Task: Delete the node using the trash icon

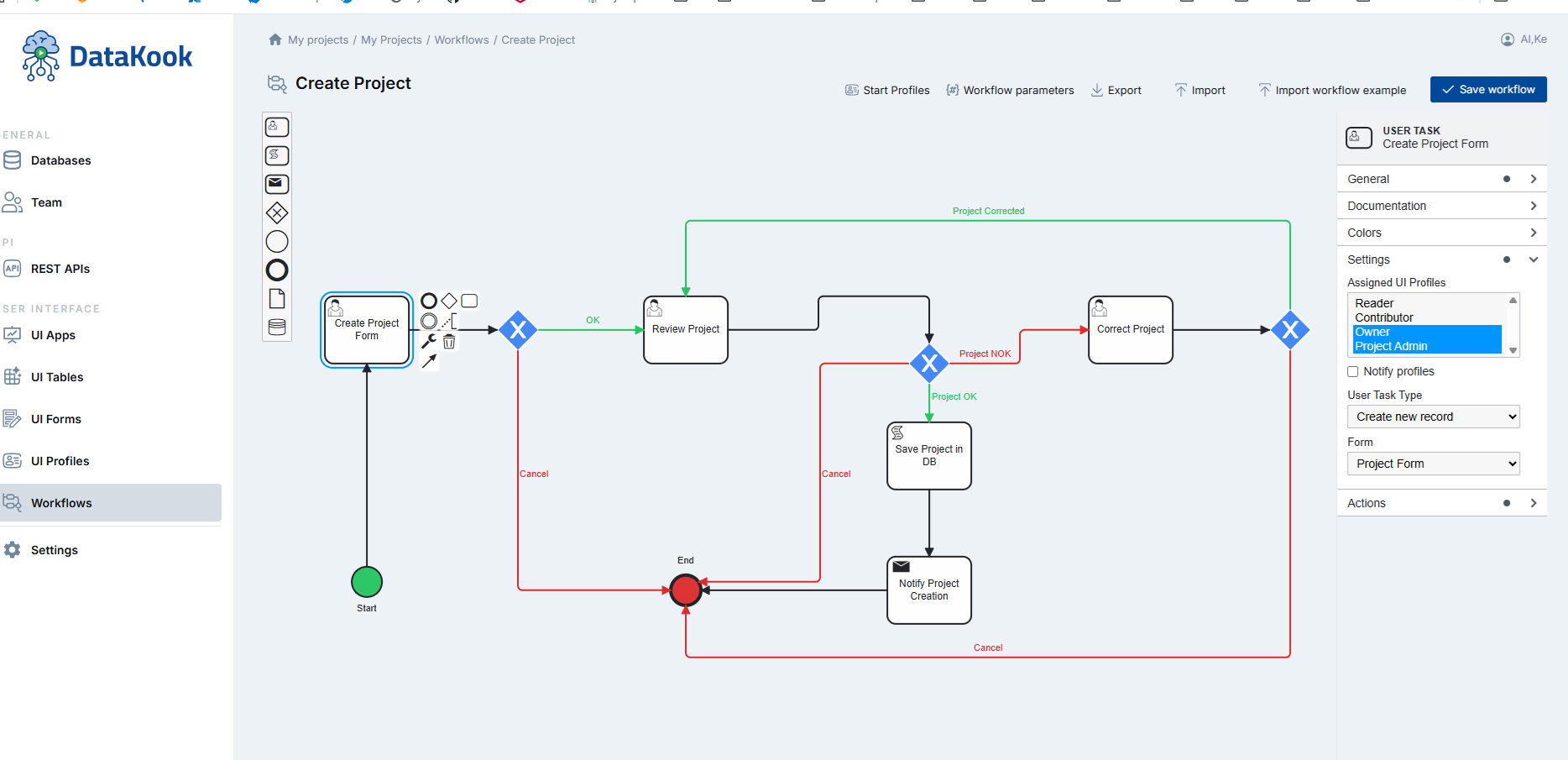Action: point(449,341)
